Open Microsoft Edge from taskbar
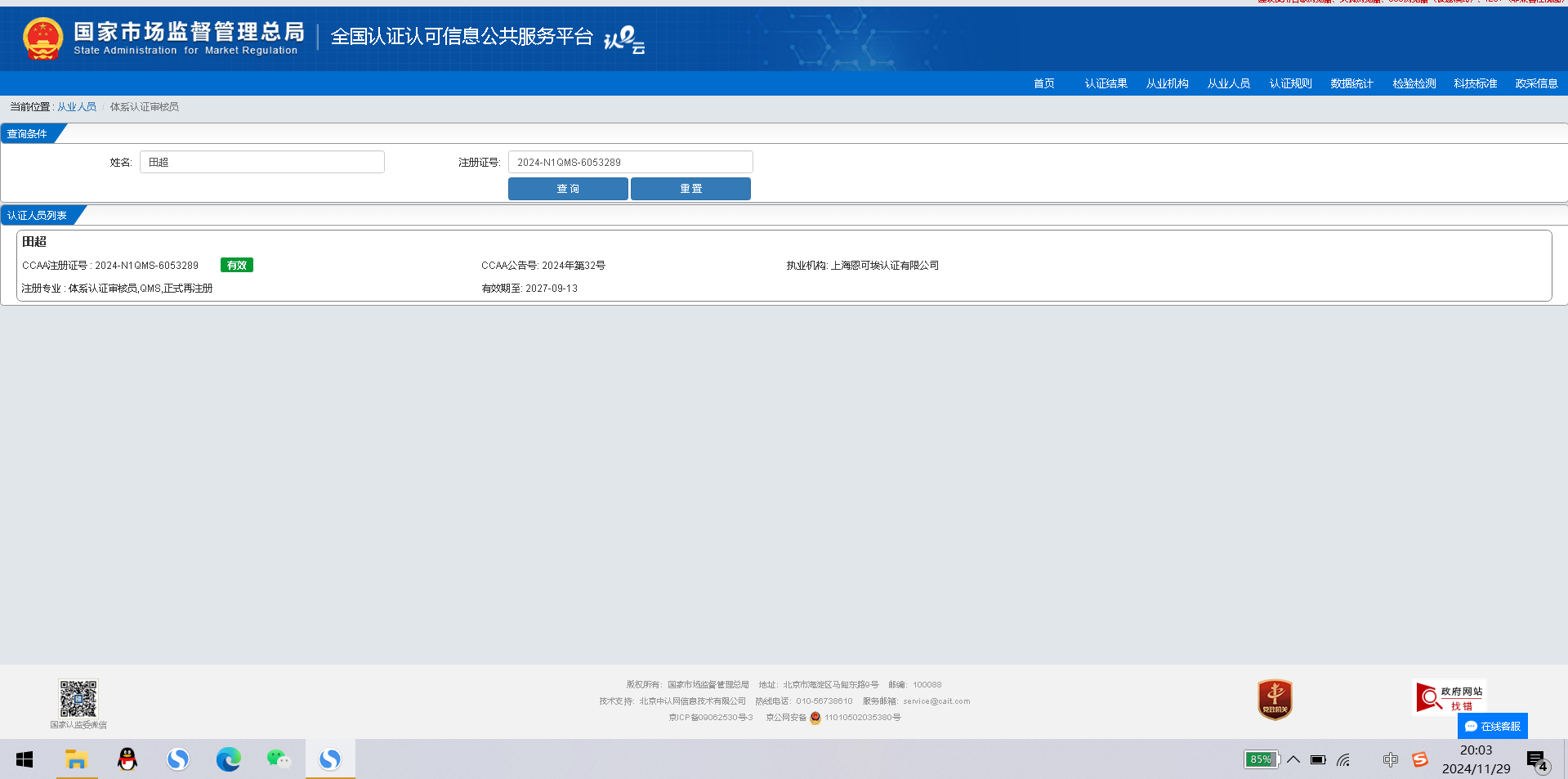This screenshot has width=1568, height=779. pos(228,759)
